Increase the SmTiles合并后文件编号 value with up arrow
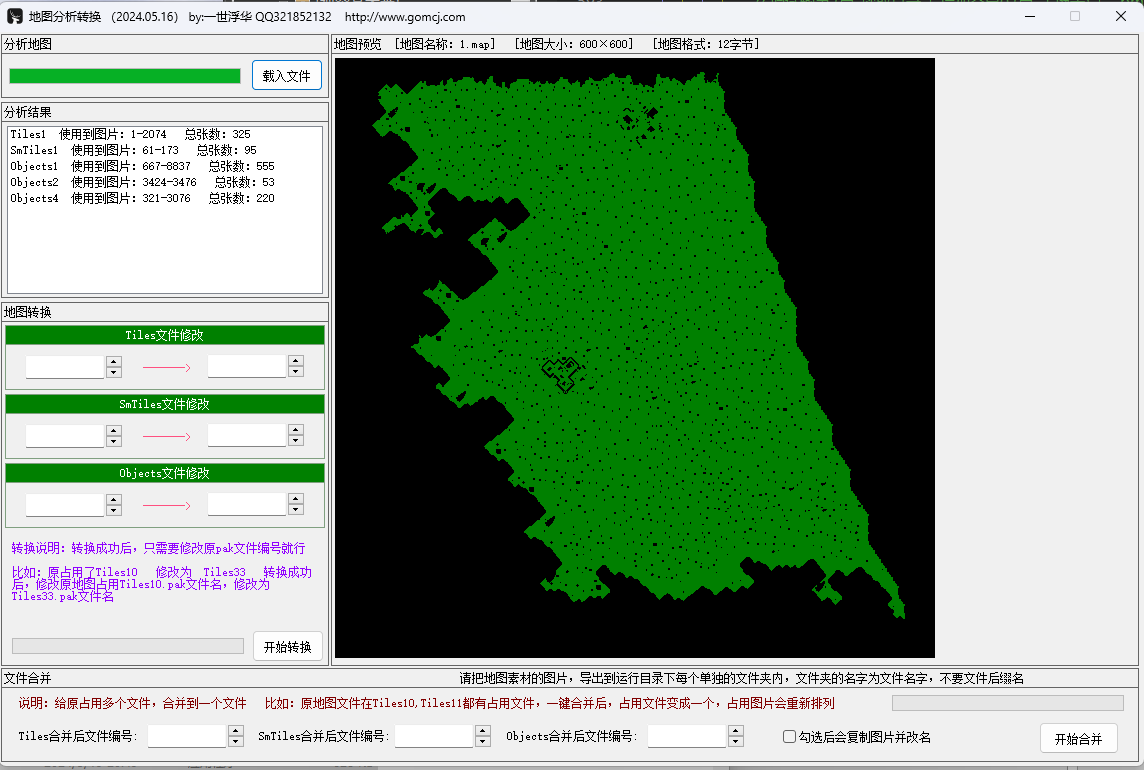Image resolution: width=1144 pixels, height=770 pixels. point(483,730)
